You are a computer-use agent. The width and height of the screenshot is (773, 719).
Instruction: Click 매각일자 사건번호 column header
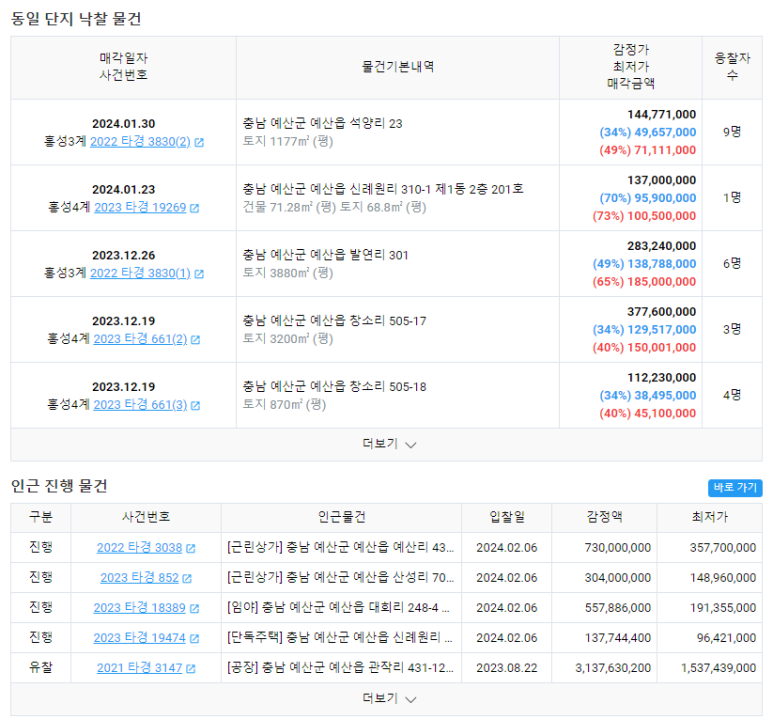point(124,67)
